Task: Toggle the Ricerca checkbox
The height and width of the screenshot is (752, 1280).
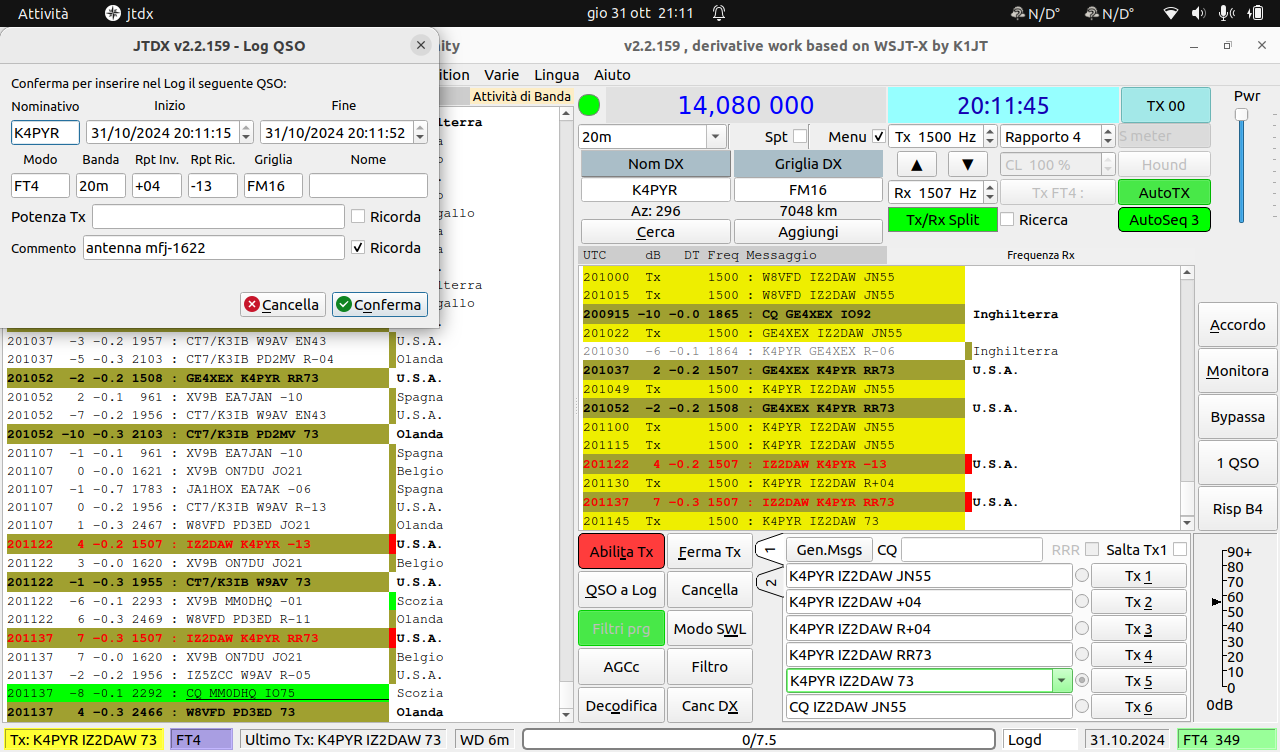Action: coord(1008,219)
